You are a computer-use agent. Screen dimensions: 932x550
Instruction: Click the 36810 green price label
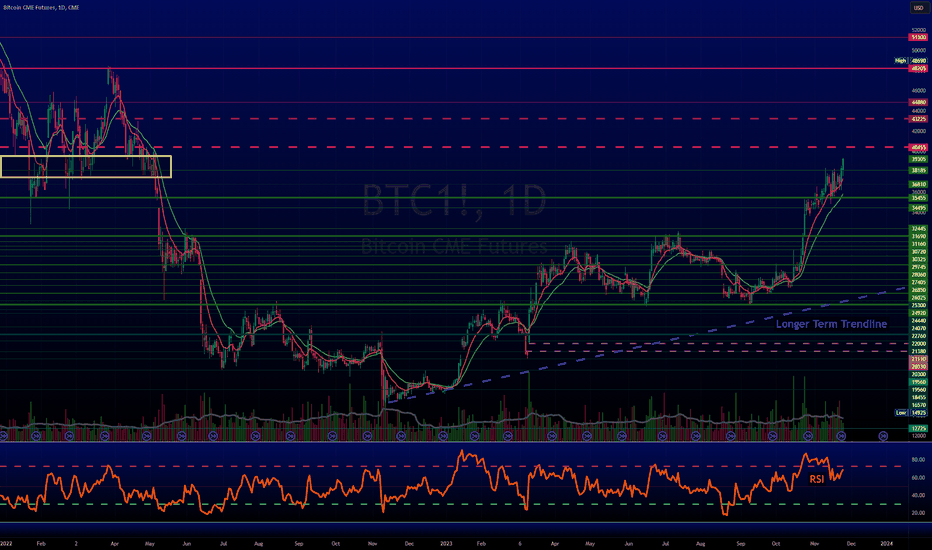tap(919, 184)
